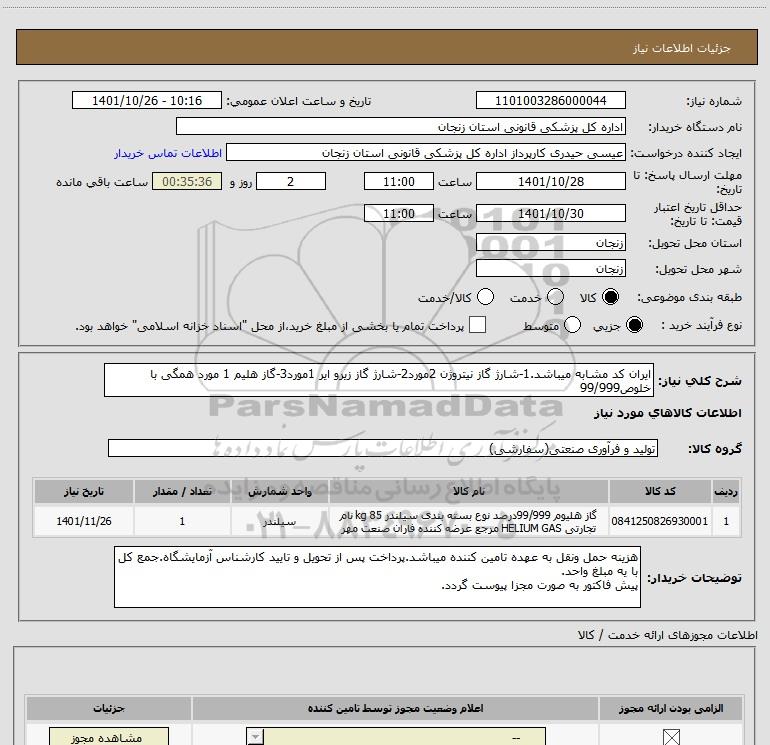
Task: Open اطلاعات تماس خریدار link
Action: coord(168,153)
